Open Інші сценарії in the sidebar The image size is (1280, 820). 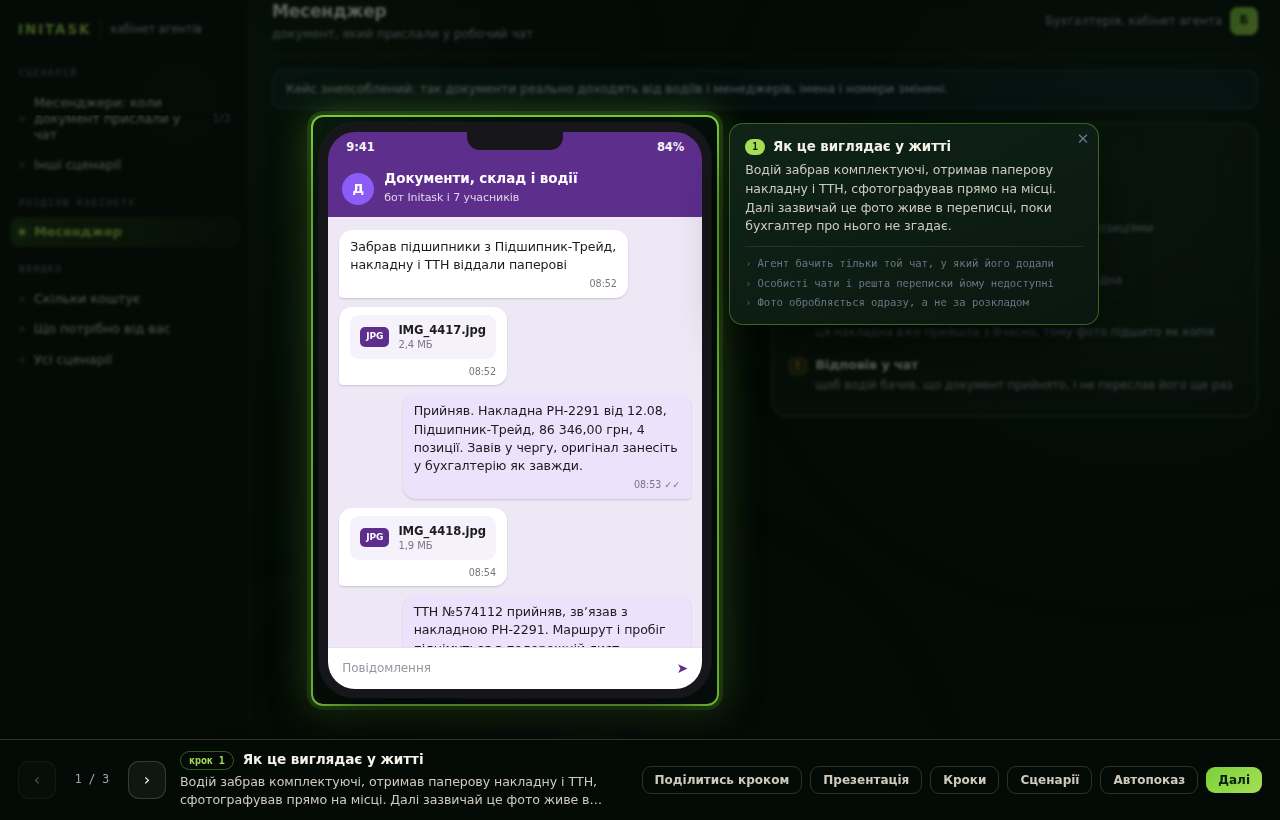coord(125,165)
